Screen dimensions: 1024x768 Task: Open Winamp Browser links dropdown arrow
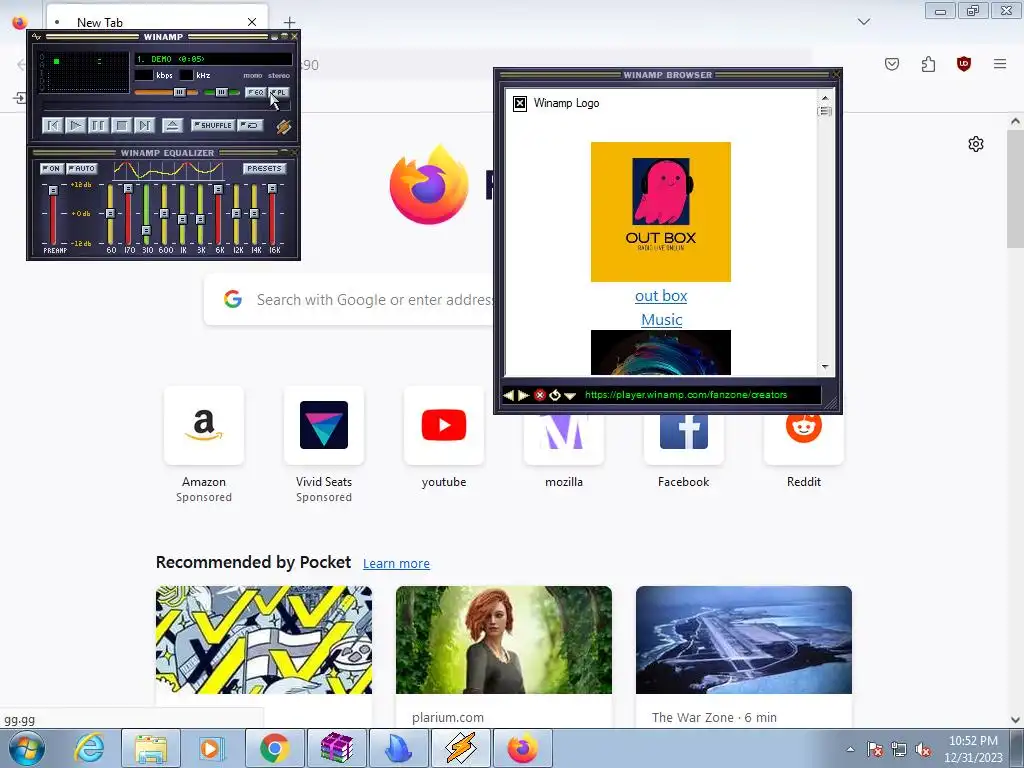pyautogui.click(x=570, y=396)
